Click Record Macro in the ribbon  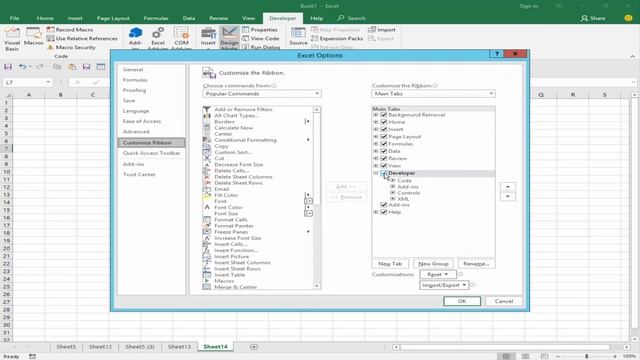coord(70,30)
